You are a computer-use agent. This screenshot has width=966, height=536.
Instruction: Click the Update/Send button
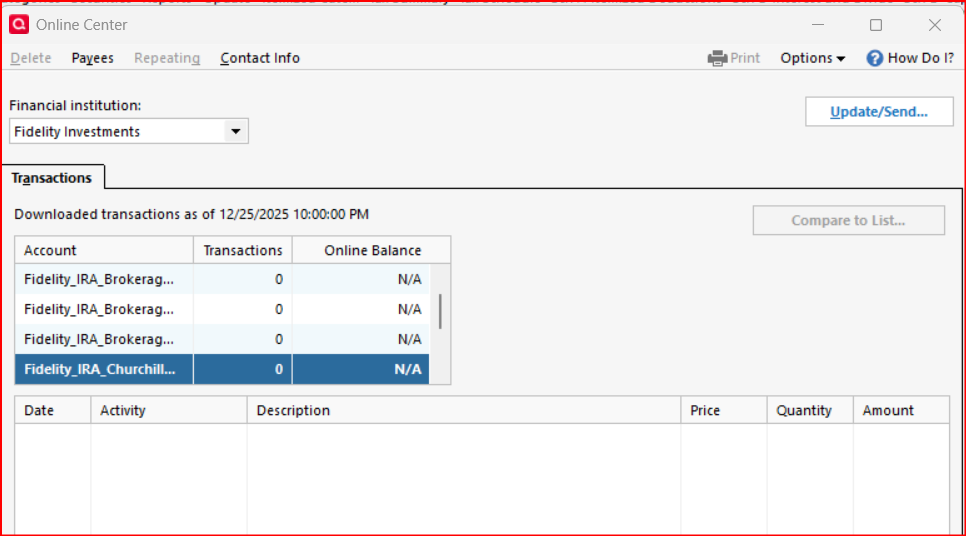(879, 112)
